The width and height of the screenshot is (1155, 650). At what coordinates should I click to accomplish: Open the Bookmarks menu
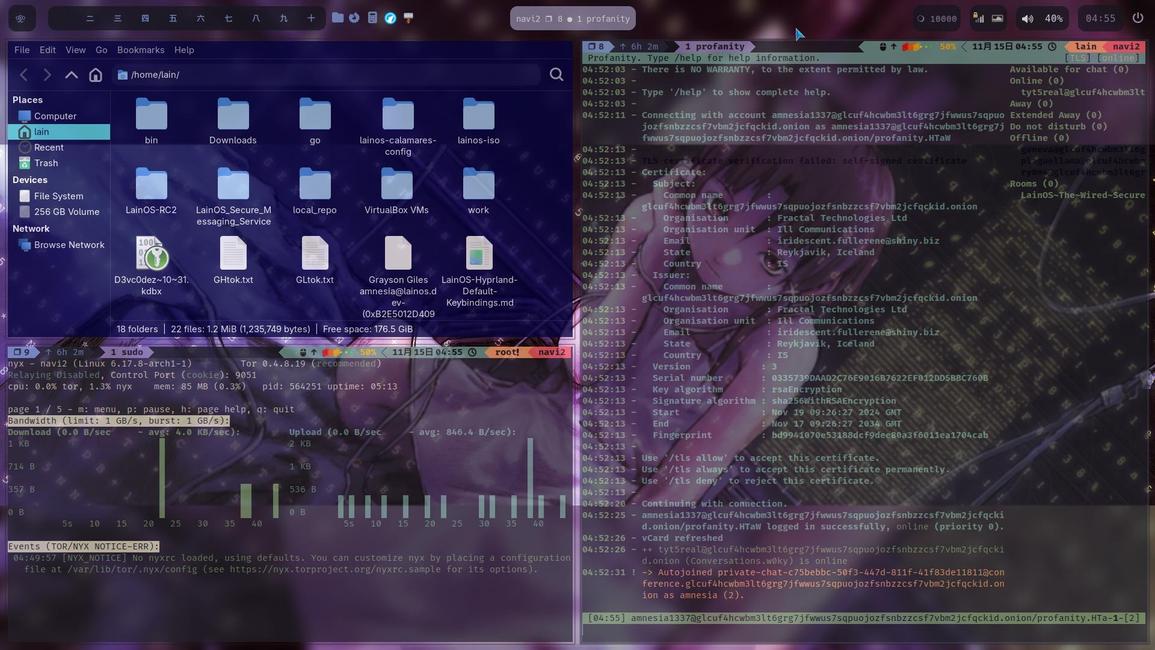point(141,49)
